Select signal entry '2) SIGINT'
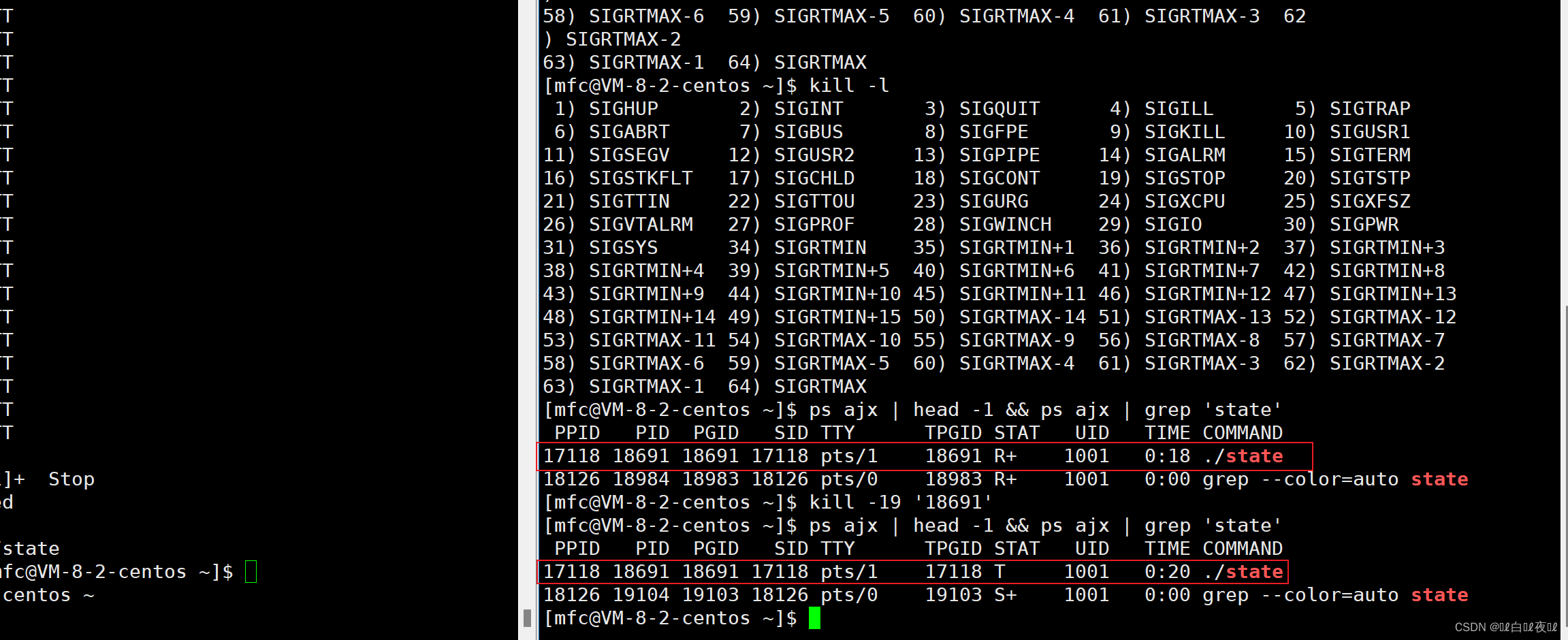Image resolution: width=1568 pixels, height=640 pixels. tap(791, 109)
